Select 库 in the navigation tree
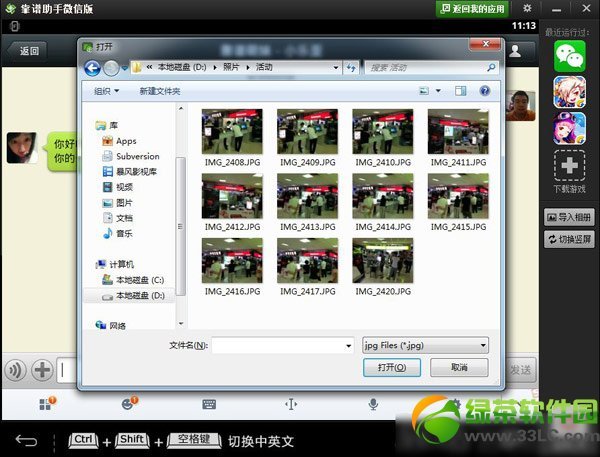 106,125
